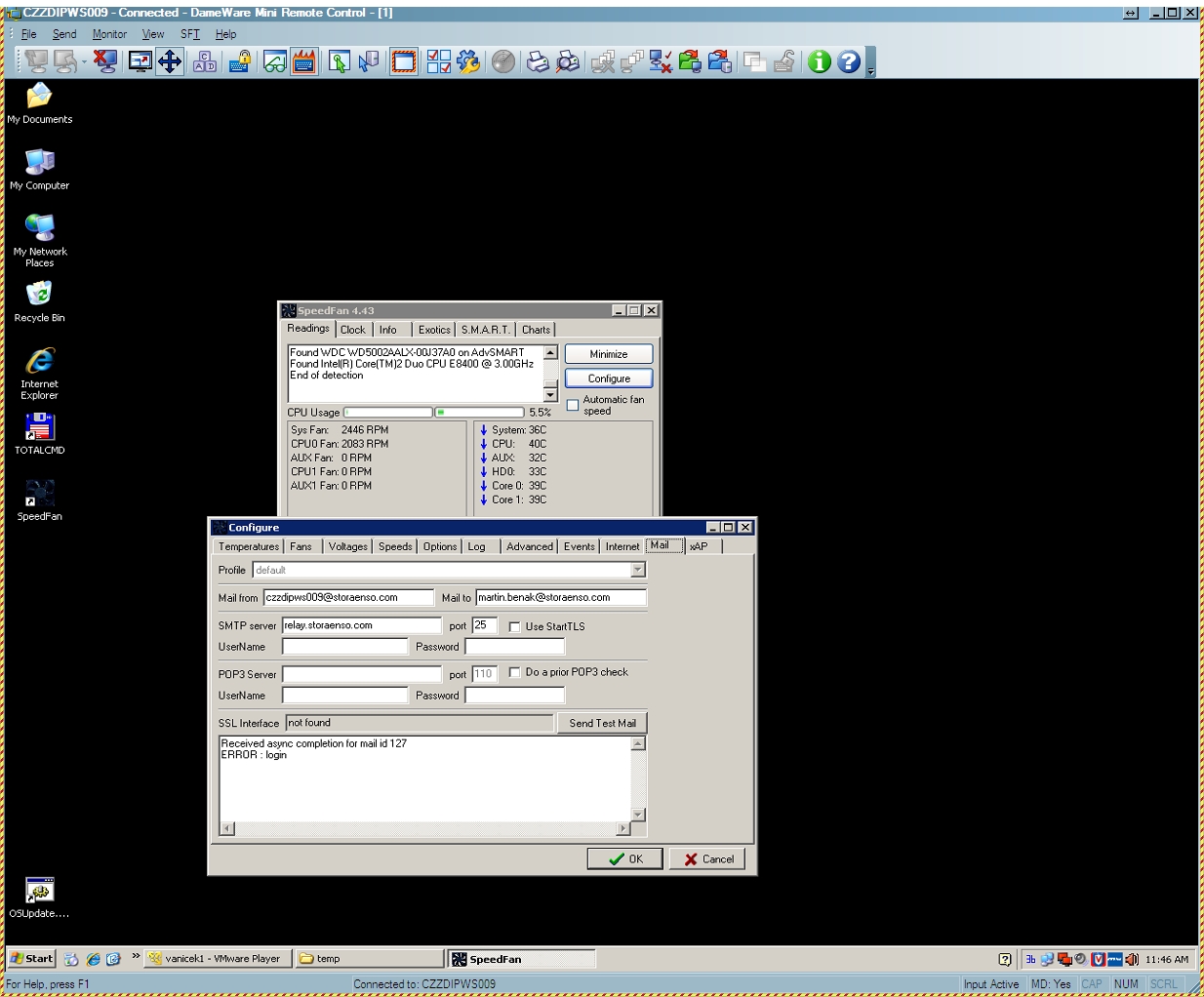Viewport: 1204px width, 997px height.
Task: Open the Clock tab in SpeedFan
Action: (353, 330)
